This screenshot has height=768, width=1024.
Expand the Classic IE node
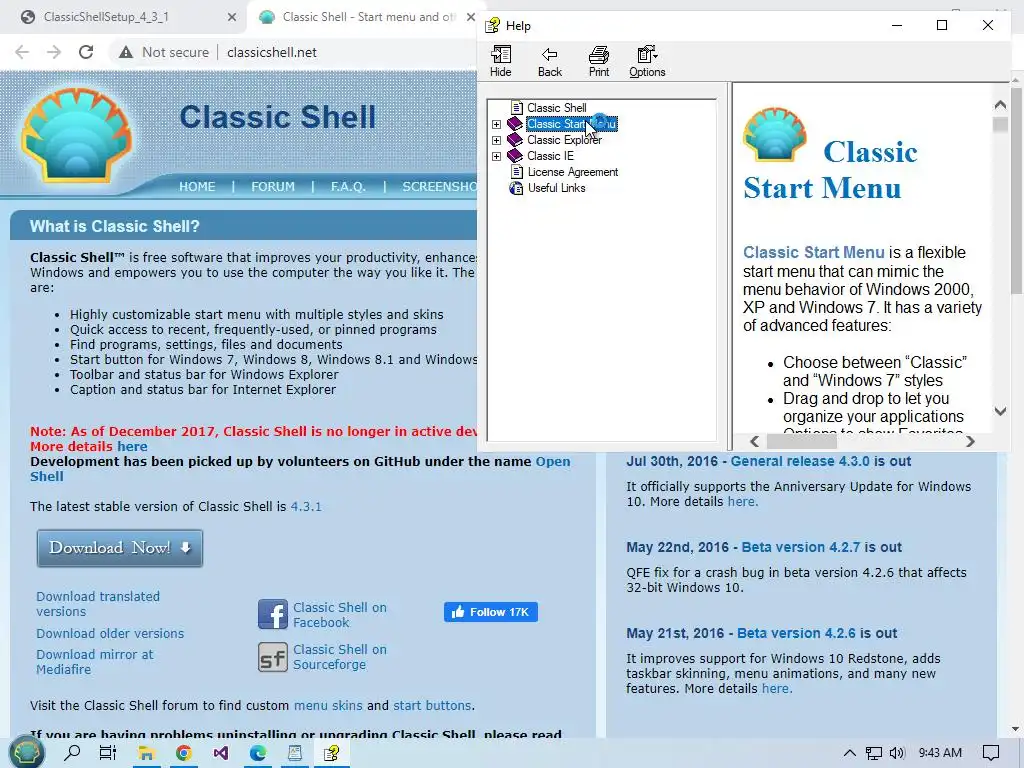(x=496, y=156)
